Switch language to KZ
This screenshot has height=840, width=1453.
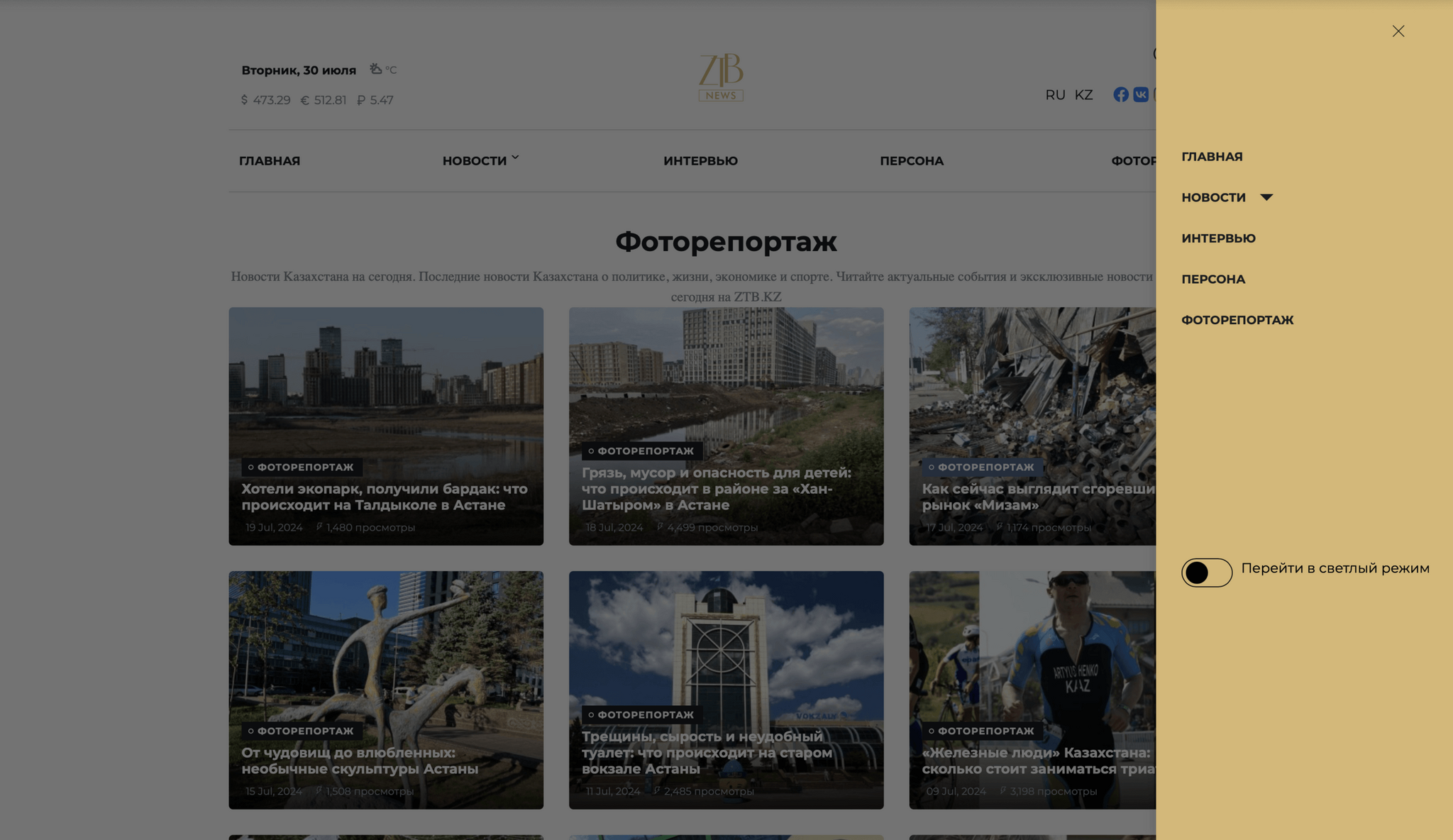coord(1083,95)
